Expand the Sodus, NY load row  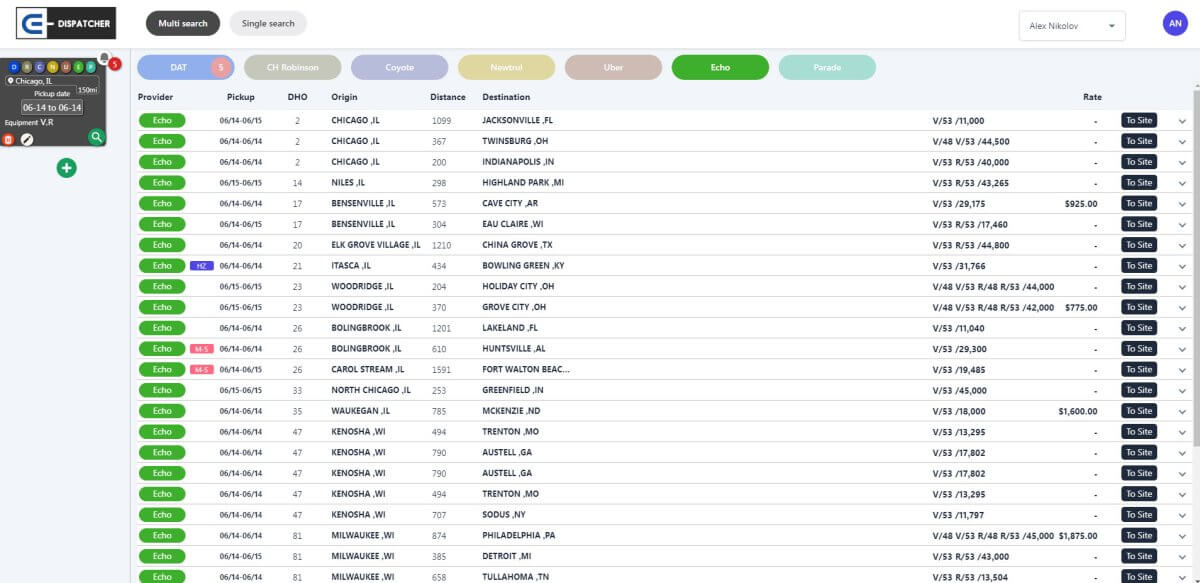pyautogui.click(x=1182, y=515)
